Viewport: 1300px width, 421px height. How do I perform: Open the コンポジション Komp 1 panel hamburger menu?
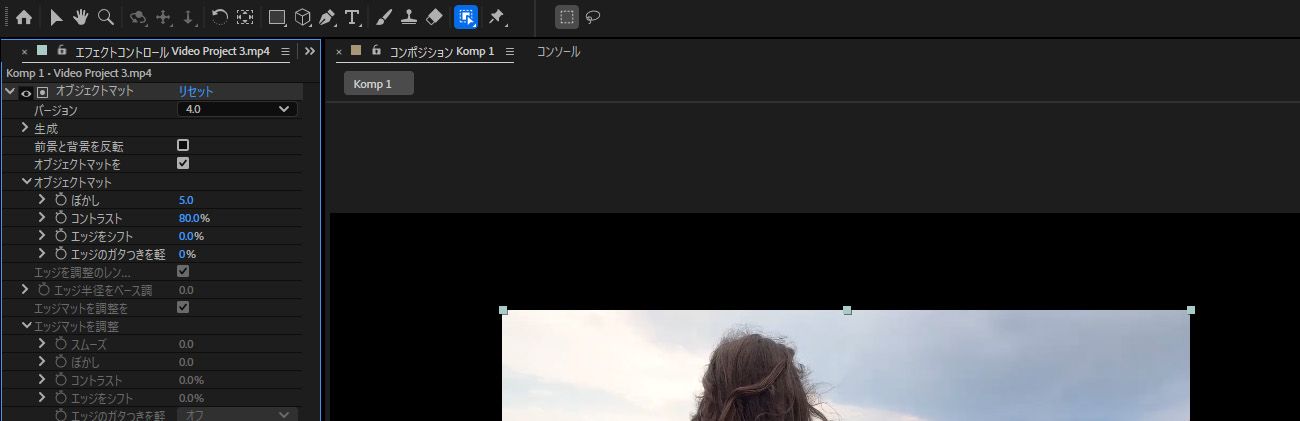pos(509,51)
